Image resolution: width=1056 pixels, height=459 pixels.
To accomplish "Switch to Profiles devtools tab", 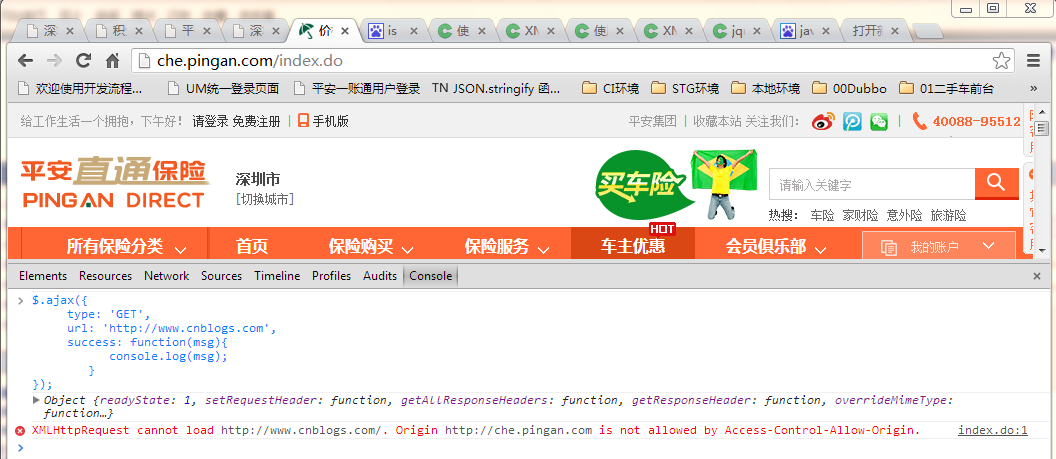I will click(x=331, y=276).
